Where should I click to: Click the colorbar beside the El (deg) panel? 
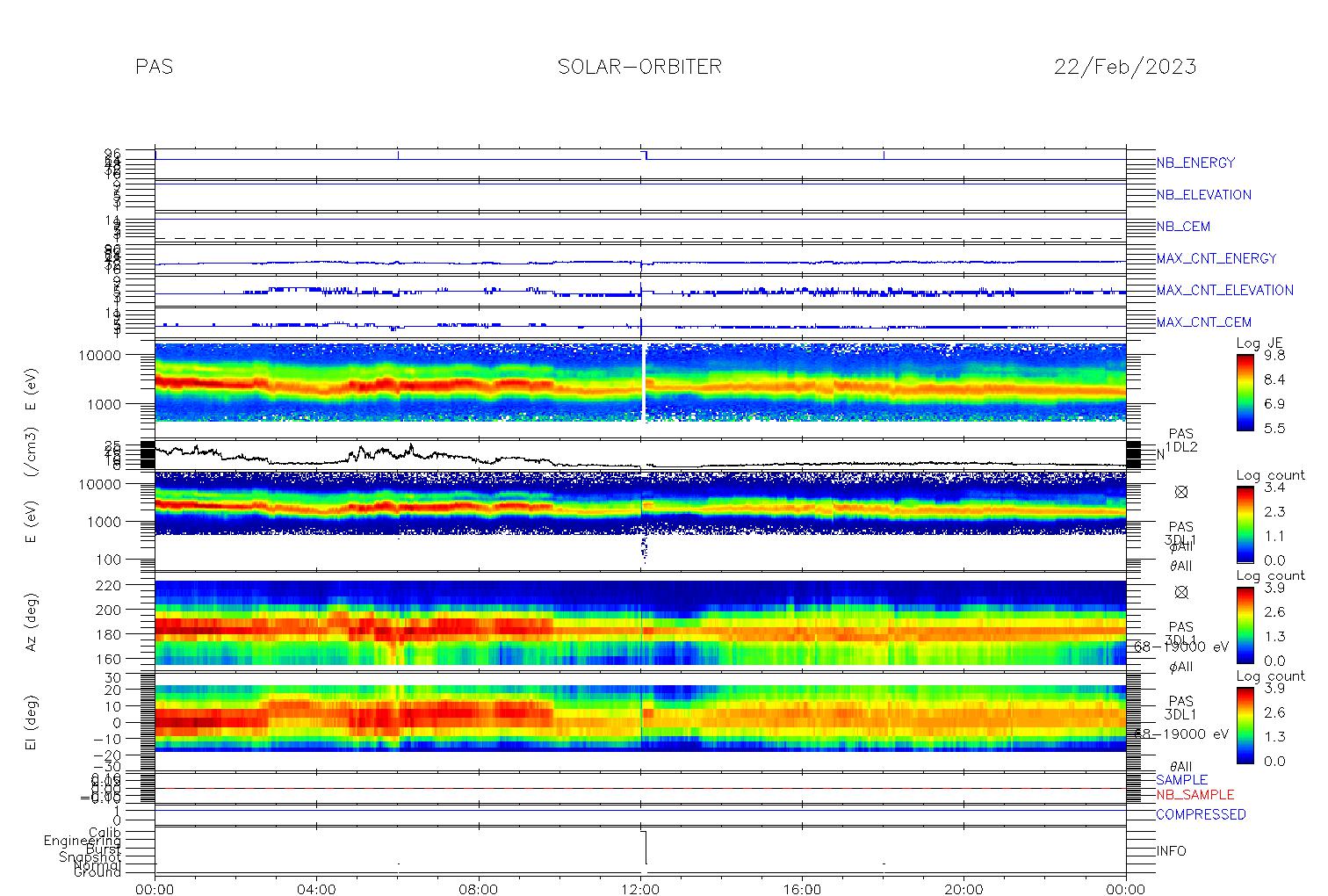point(1245,725)
